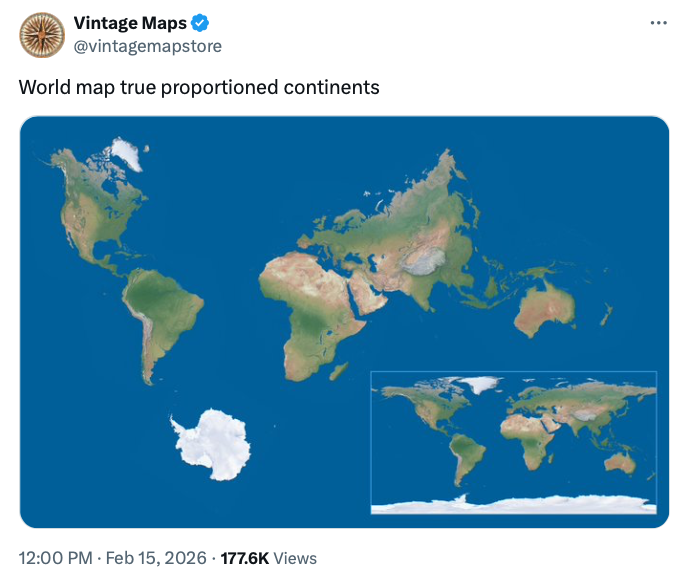Open the inset rectangular world map
This screenshot has height=572, width=675.
point(513,442)
